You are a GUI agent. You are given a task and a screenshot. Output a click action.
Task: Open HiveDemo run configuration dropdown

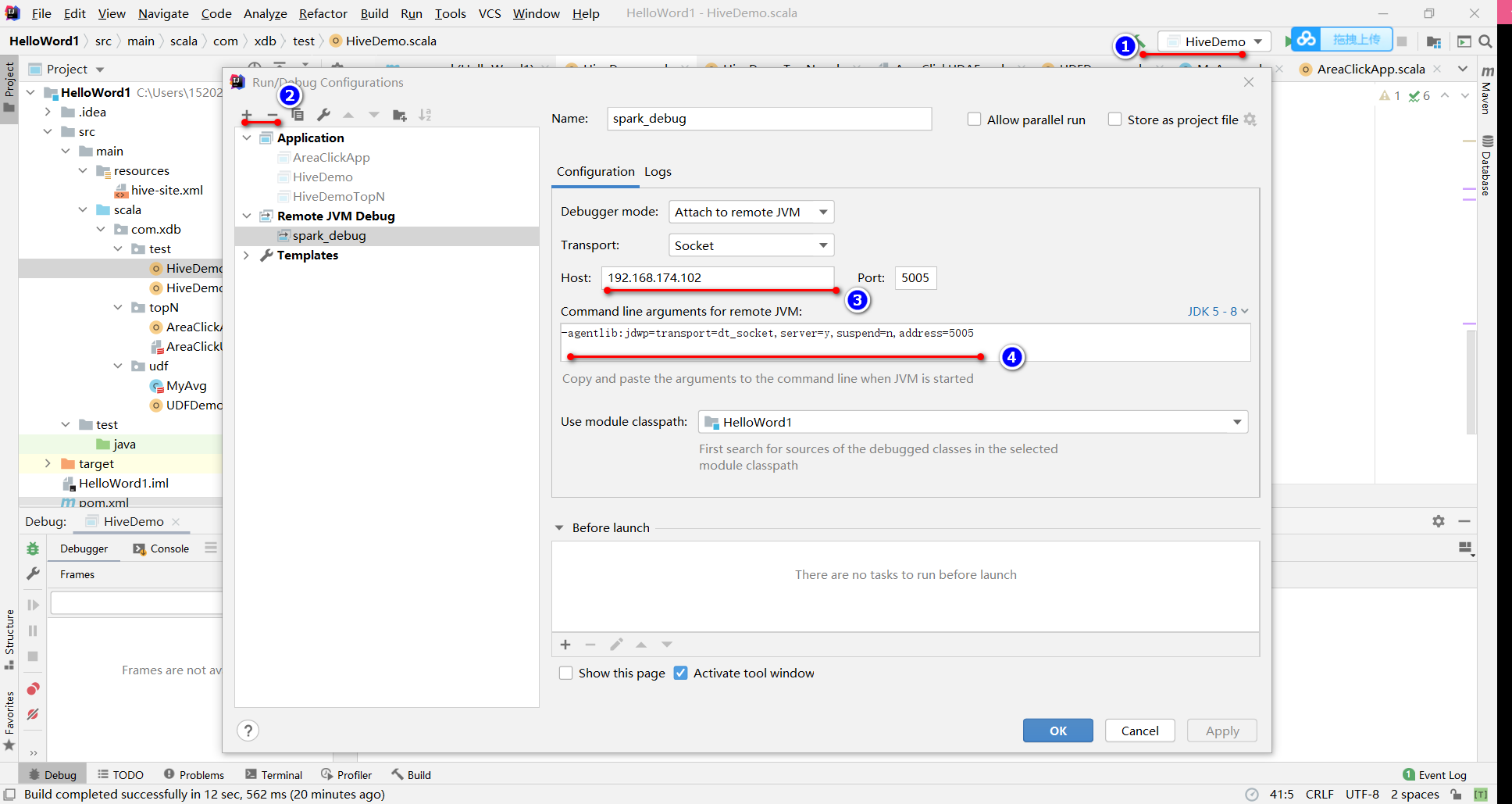pyautogui.click(x=1214, y=41)
